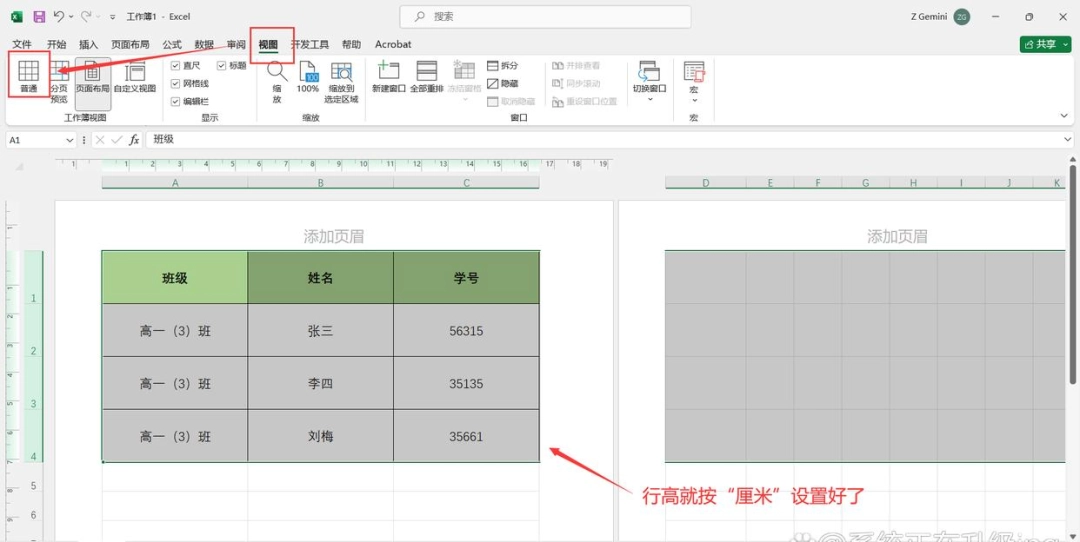
Task: Open the Home (开始) tab
Action: (x=56, y=44)
